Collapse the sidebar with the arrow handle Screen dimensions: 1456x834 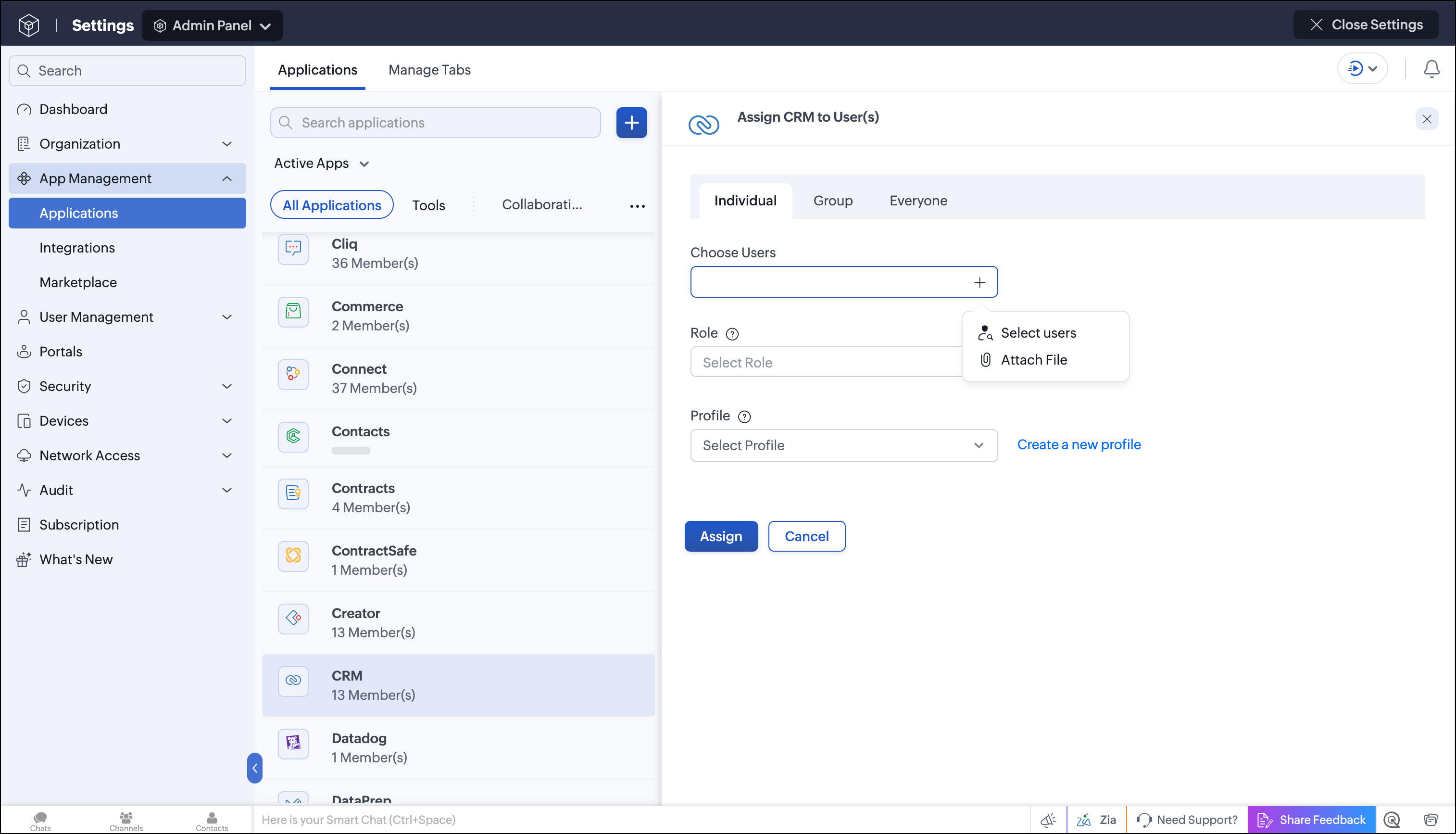click(x=255, y=768)
